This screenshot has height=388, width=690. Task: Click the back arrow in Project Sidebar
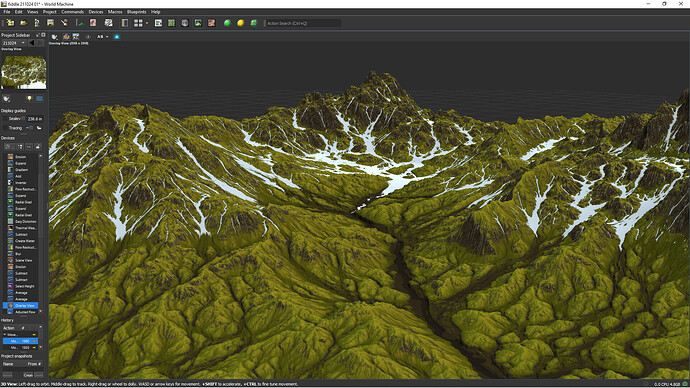(x=32, y=43)
